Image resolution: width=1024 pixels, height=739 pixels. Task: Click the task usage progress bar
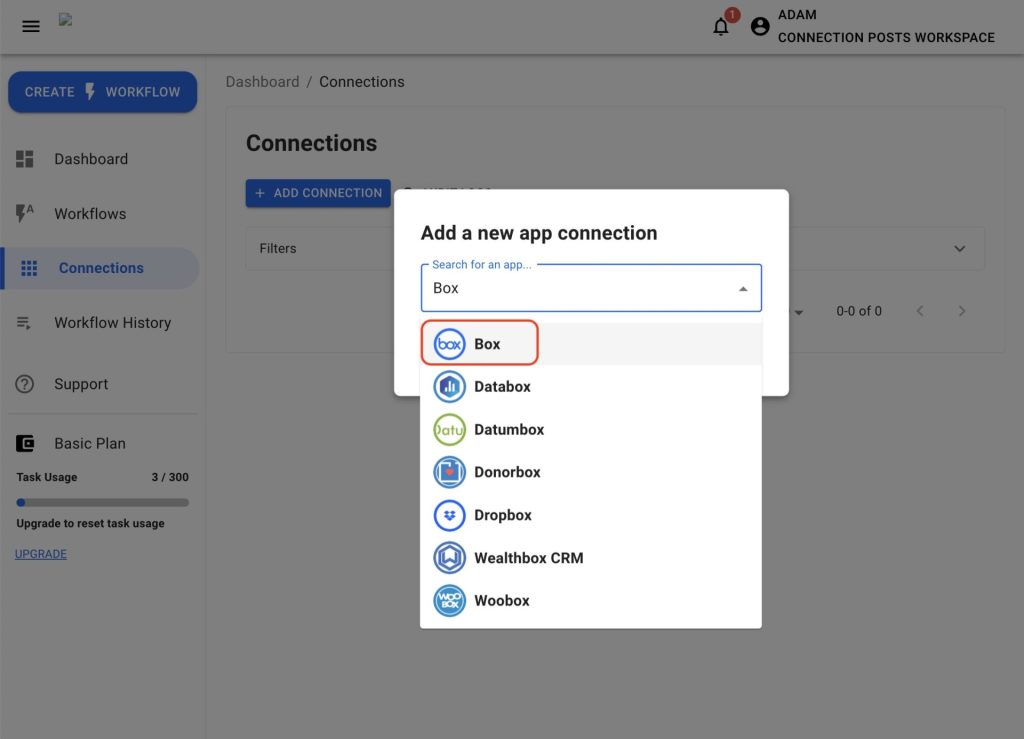coord(103,503)
